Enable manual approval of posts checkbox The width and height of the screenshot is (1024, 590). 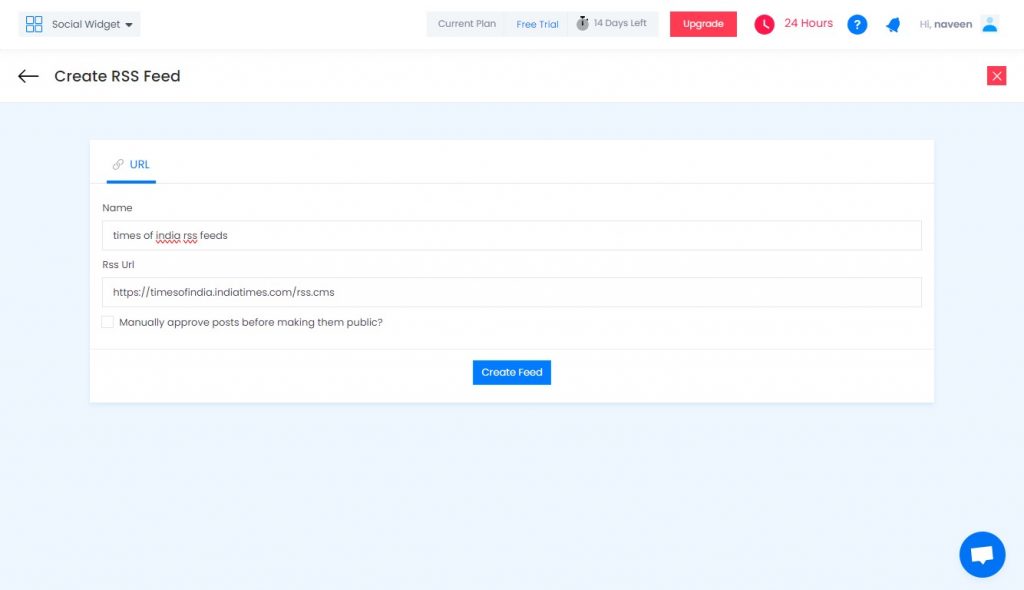coord(108,322)
